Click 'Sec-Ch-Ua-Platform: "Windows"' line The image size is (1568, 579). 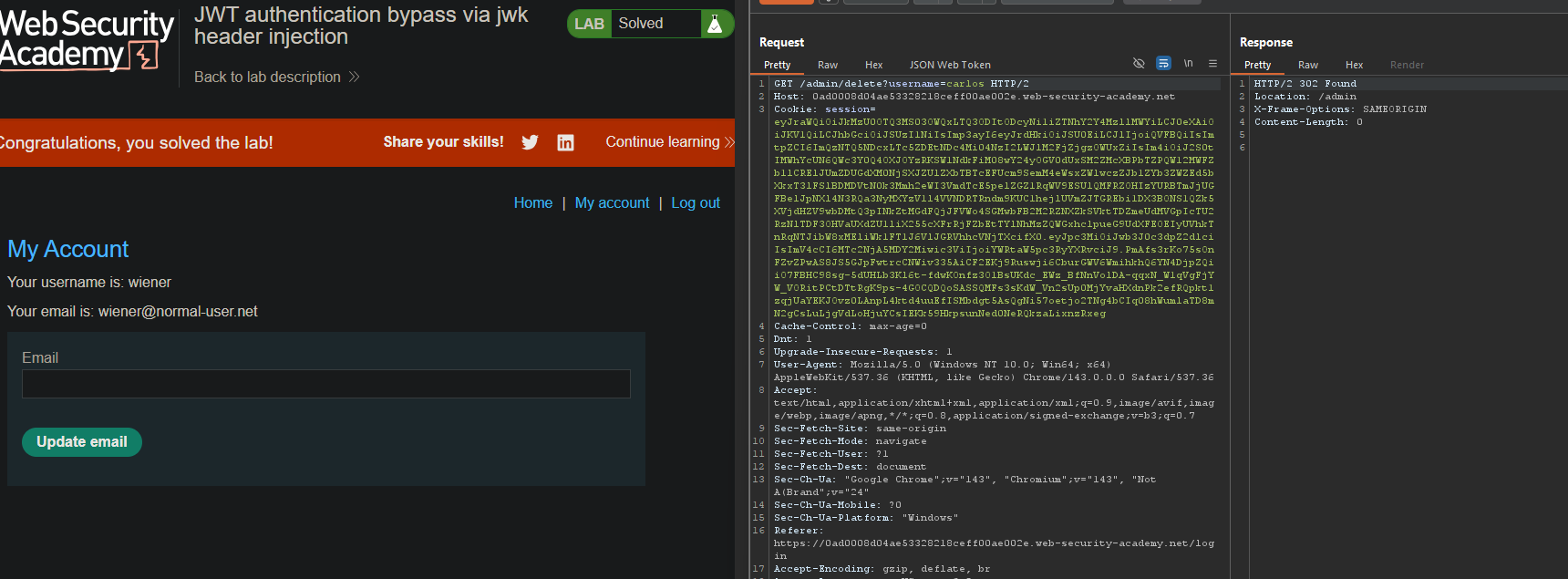pyautogui.click(x=866, y=518)
